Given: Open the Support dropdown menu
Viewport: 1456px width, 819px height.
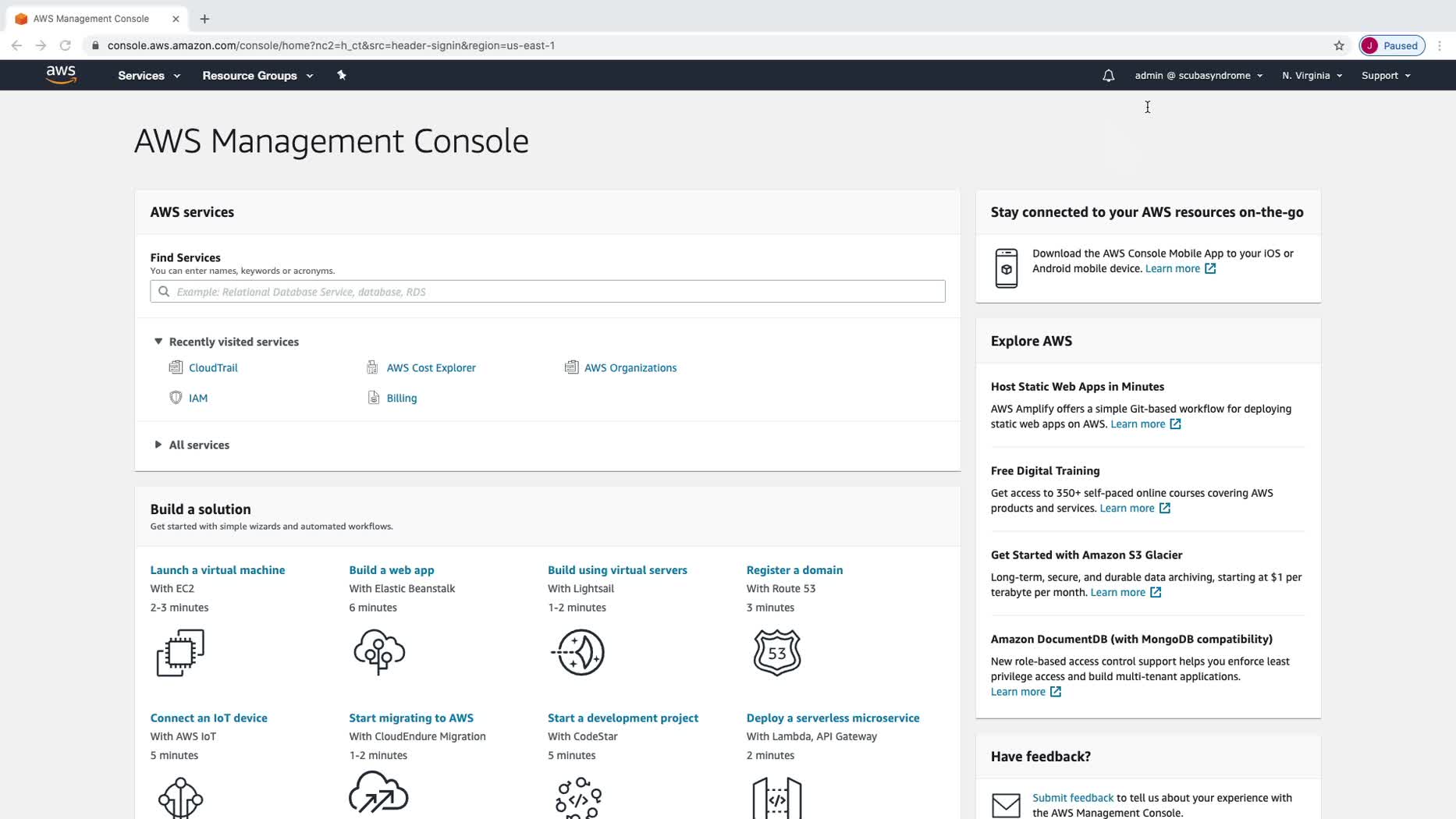Looking at the screenshot, I should 1386,76.
